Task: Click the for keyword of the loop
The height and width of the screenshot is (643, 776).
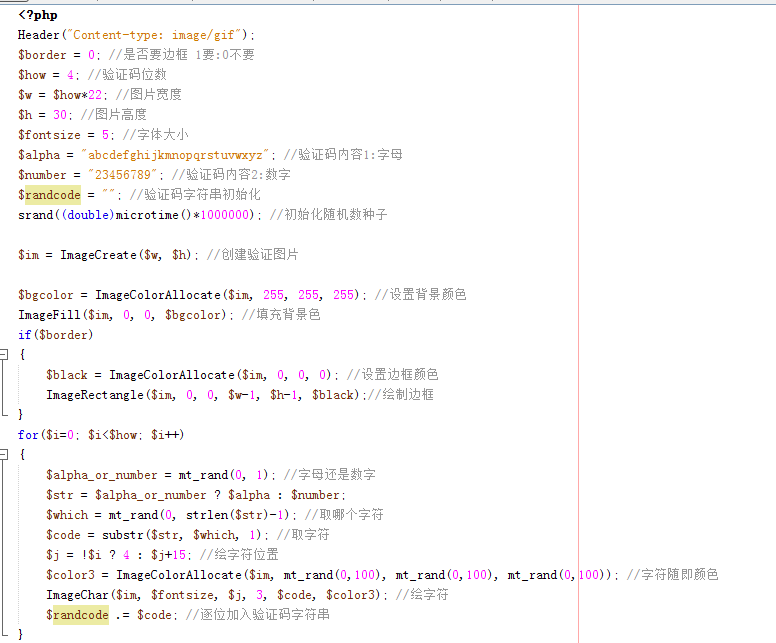Action: [28, 435]
